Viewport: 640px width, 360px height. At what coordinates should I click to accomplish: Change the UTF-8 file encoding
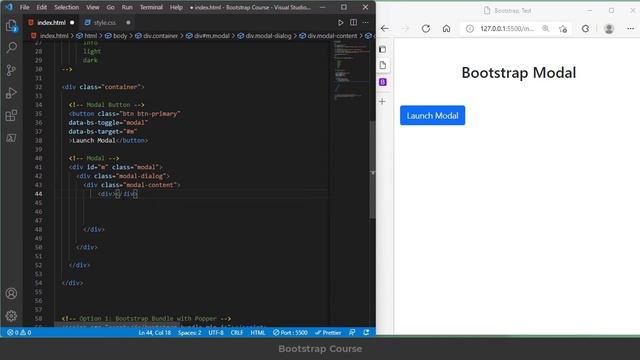216,333
